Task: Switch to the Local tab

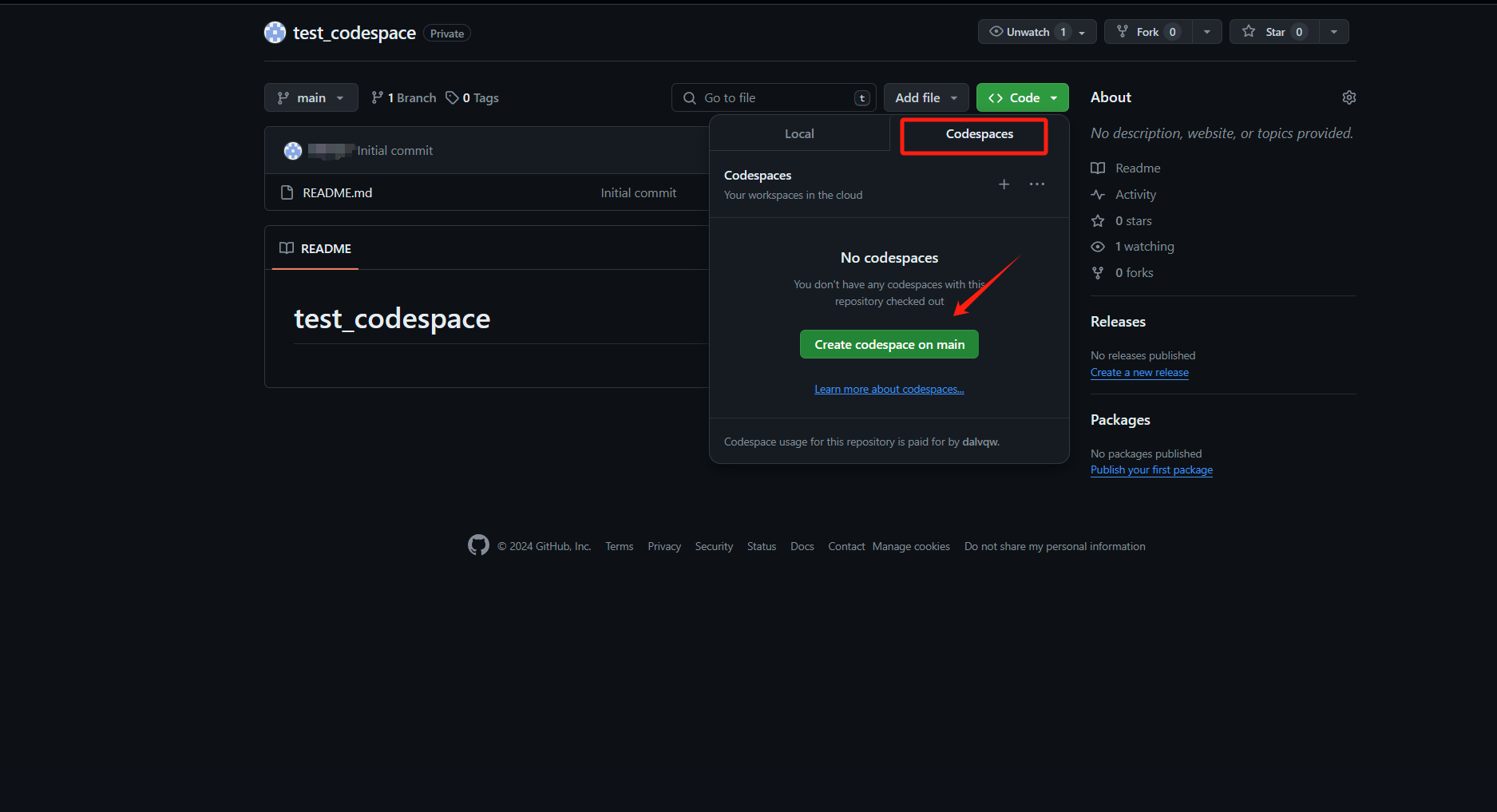Action: click(x=799, y=133)
